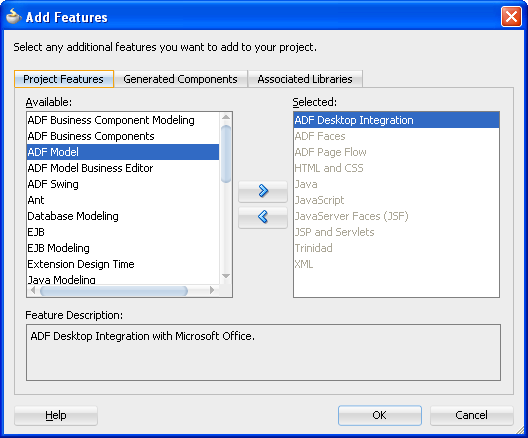Click the Available list vertical scrollbar thumb
This screenshot has height=438, width=528.
pos(226,154)
